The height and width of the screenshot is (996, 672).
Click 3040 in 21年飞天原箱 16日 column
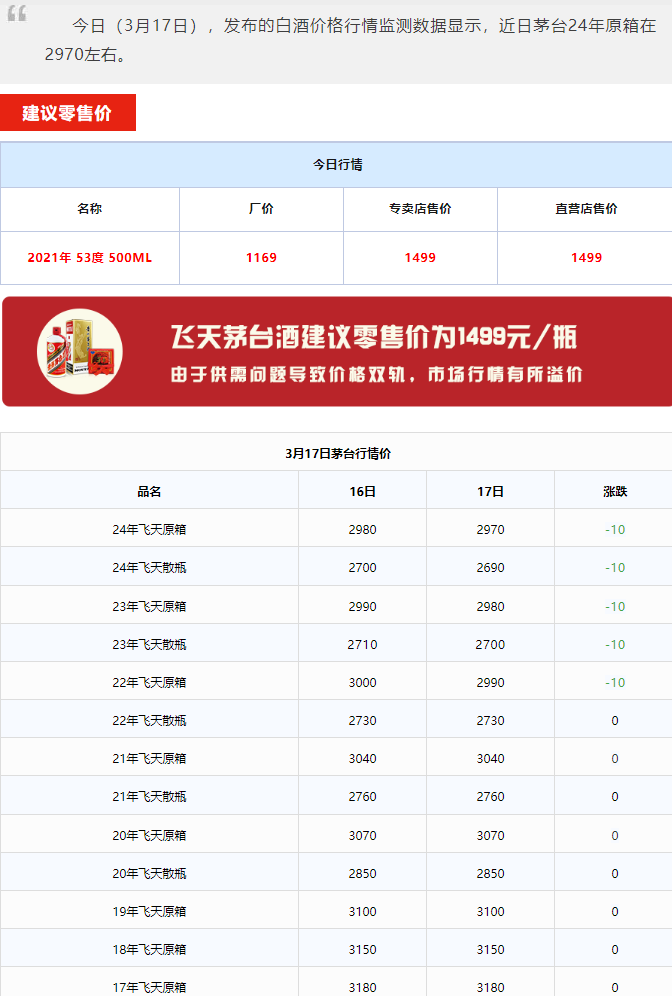pyautogui.click(x=363, y=759)
